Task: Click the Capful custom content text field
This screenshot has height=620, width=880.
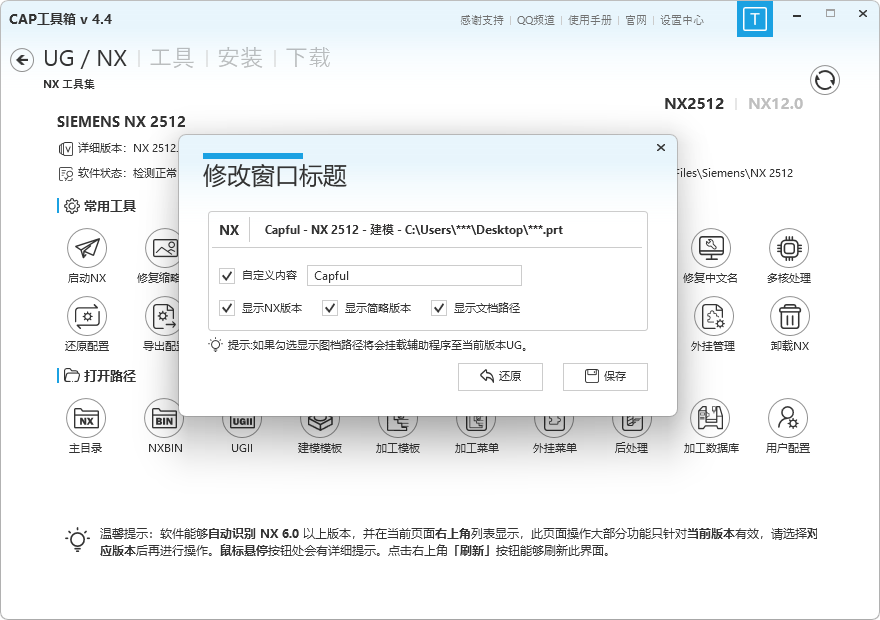Action: 414,276
